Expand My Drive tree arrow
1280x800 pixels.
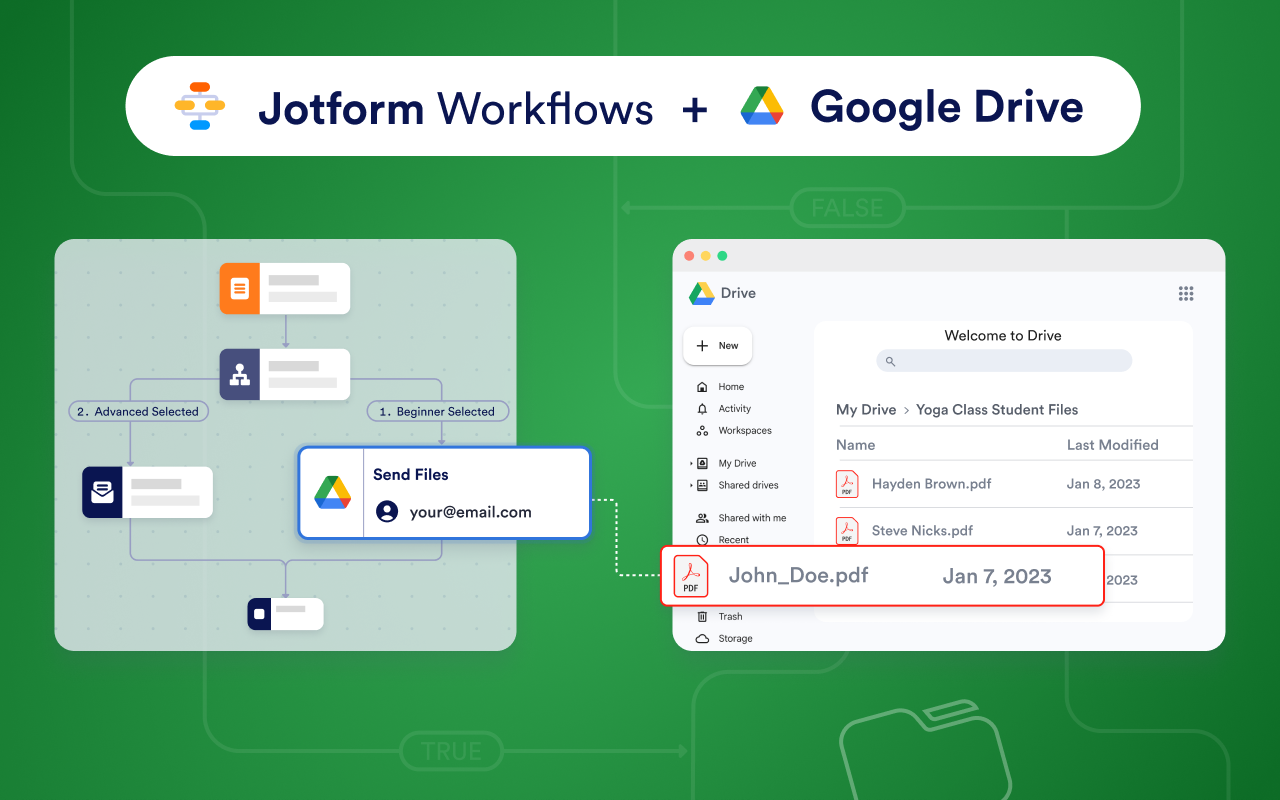pyautogui.click(x=691, y=464)
